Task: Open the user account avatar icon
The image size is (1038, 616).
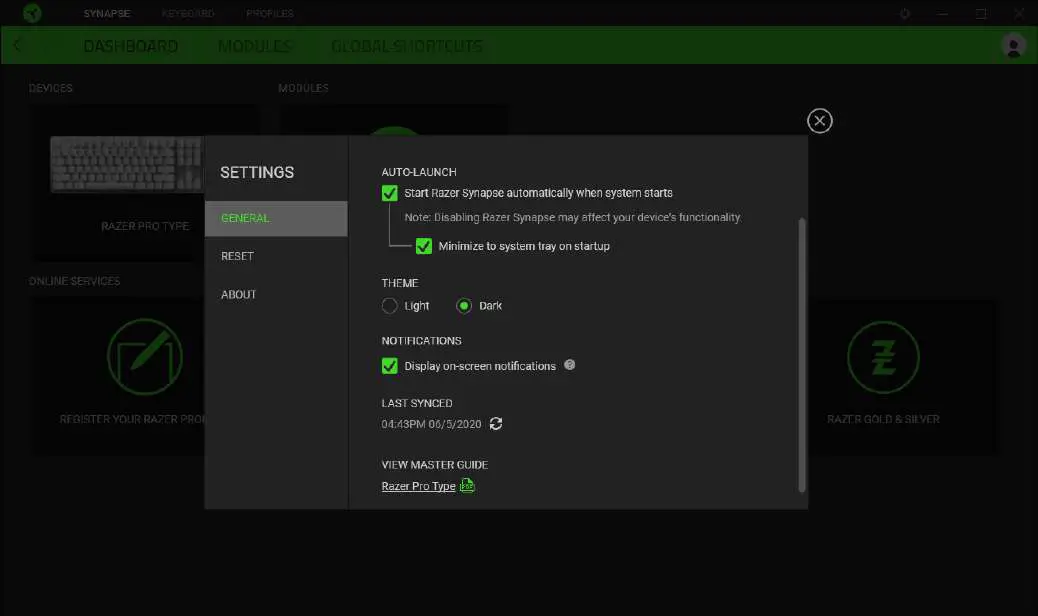Action: tap(1013, 46)
